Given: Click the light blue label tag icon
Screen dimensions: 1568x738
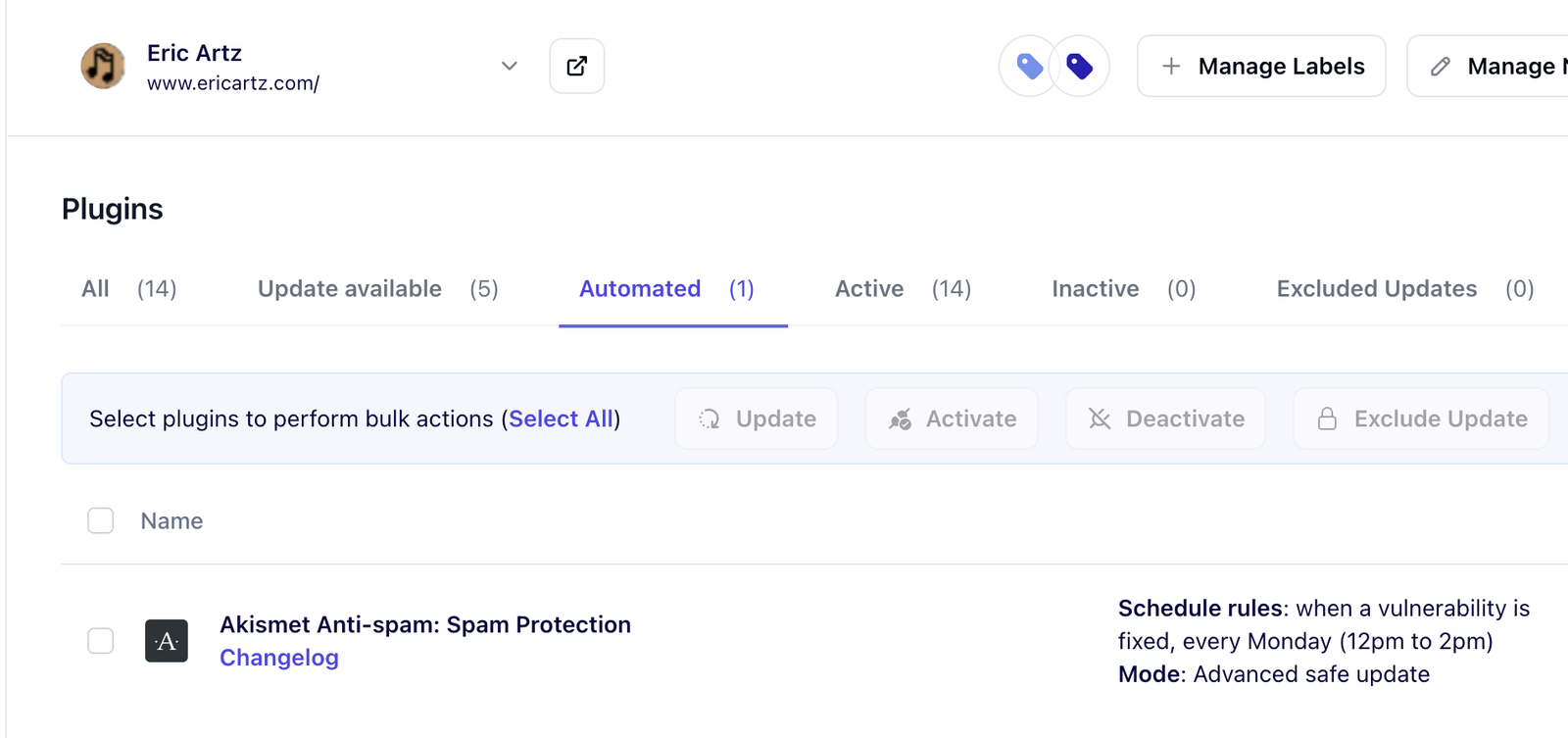Looking at the screenshot, I should tap(1029, 66).
